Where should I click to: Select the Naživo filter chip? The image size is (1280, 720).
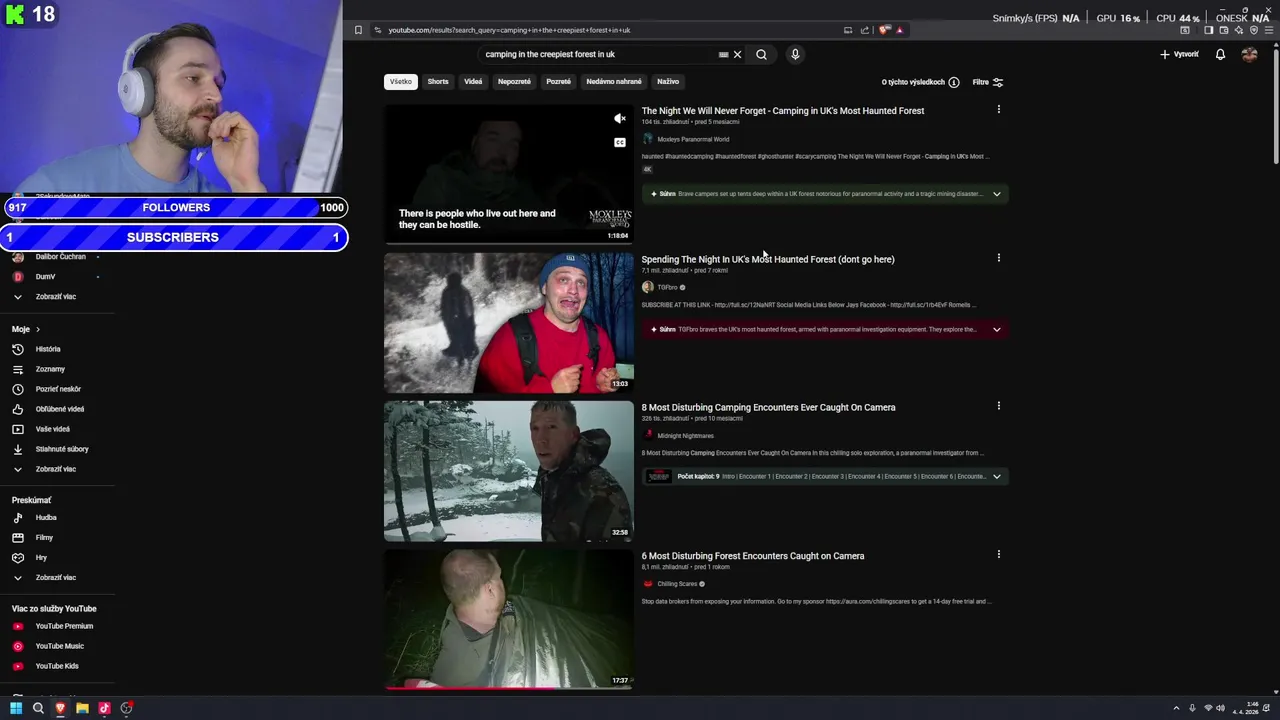pyautogui.click(x=668, y=82)
